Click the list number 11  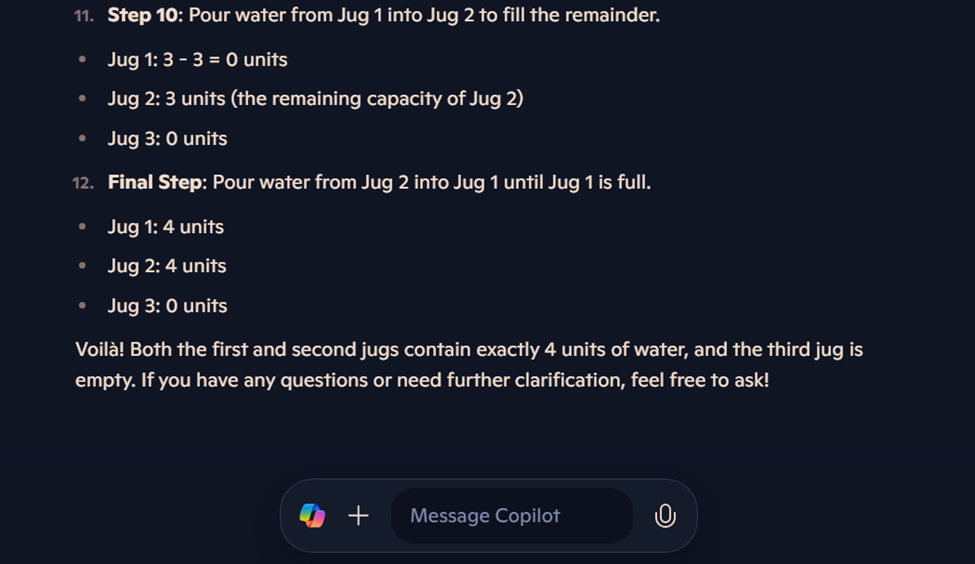point(82,17)
